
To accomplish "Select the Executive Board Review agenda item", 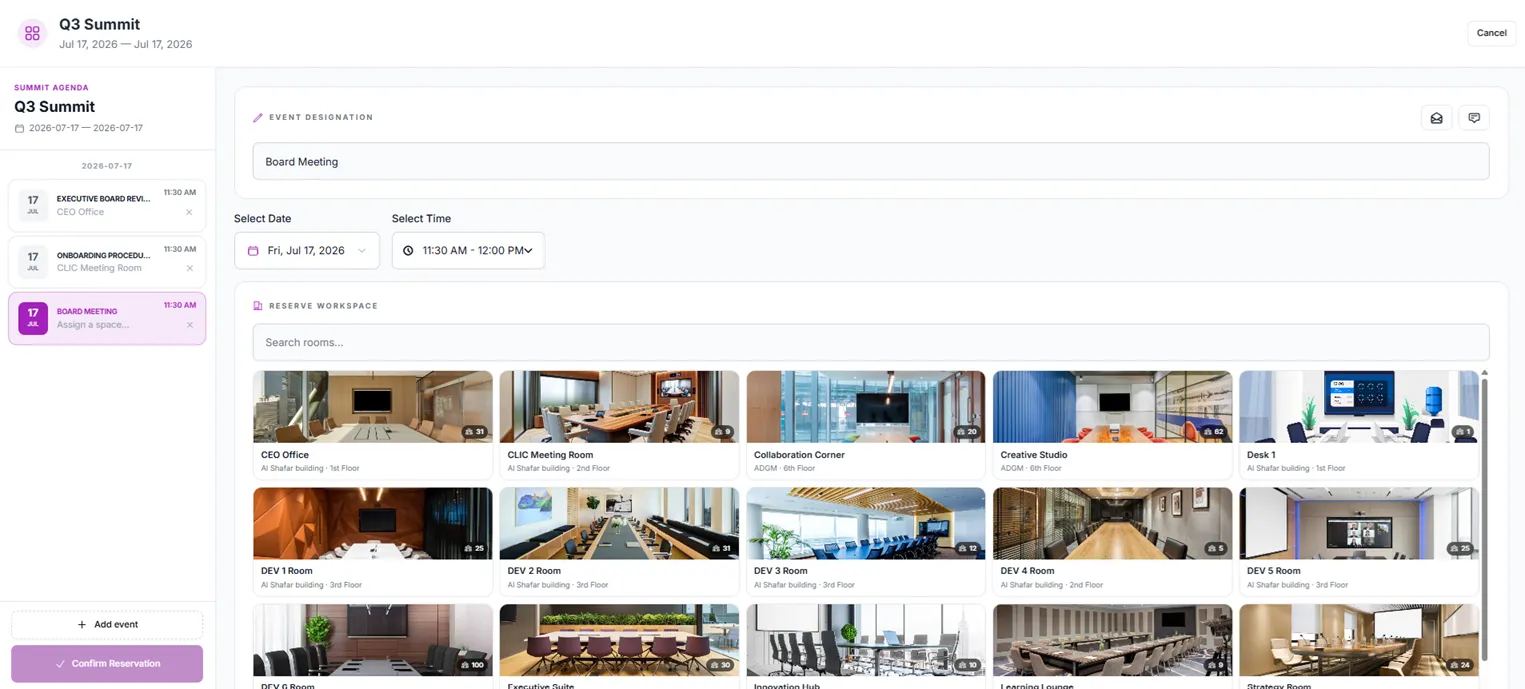I will (107, 205).
